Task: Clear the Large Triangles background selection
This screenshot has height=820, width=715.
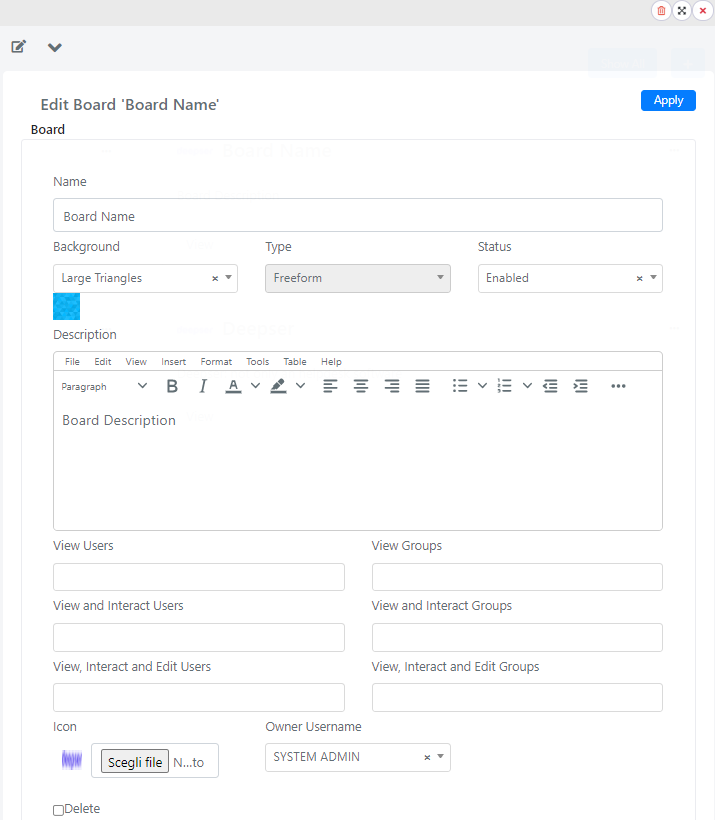Action: tap(215, 278)
